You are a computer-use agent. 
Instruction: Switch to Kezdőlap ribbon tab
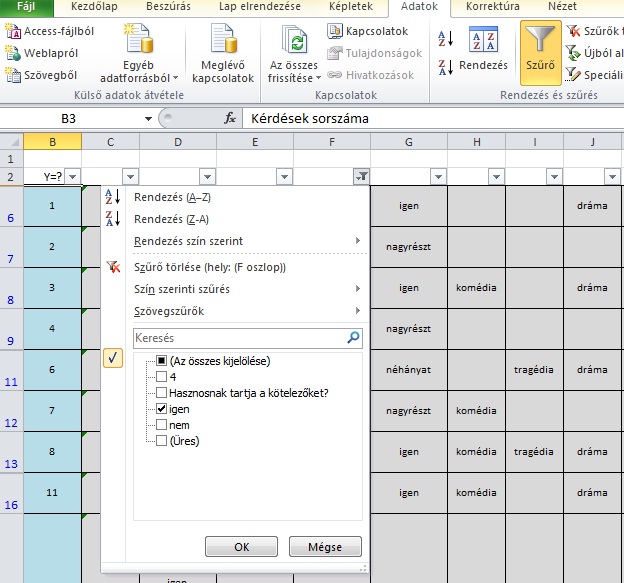pyautogui.click(x=94, y=7)
